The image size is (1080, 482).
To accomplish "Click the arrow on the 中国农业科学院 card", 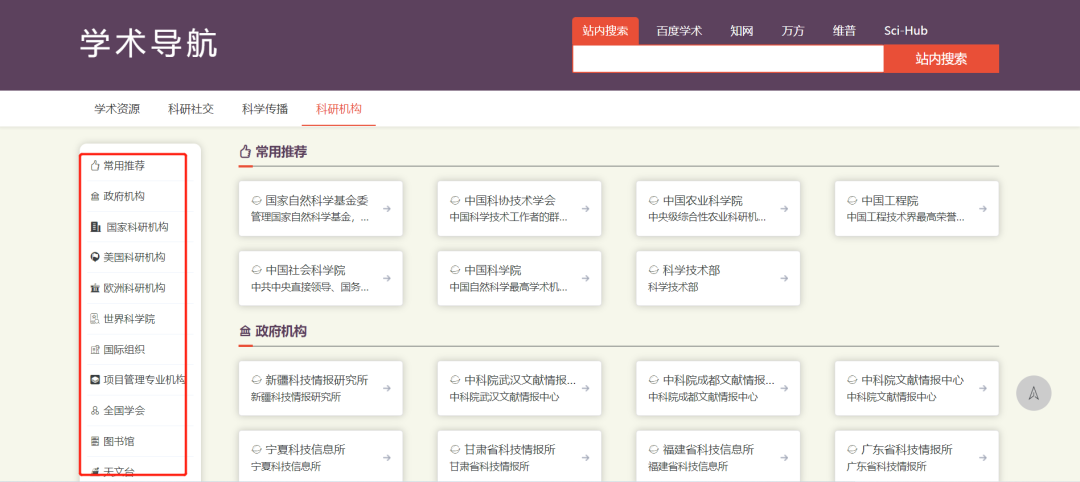I will [x=784, y=209].
